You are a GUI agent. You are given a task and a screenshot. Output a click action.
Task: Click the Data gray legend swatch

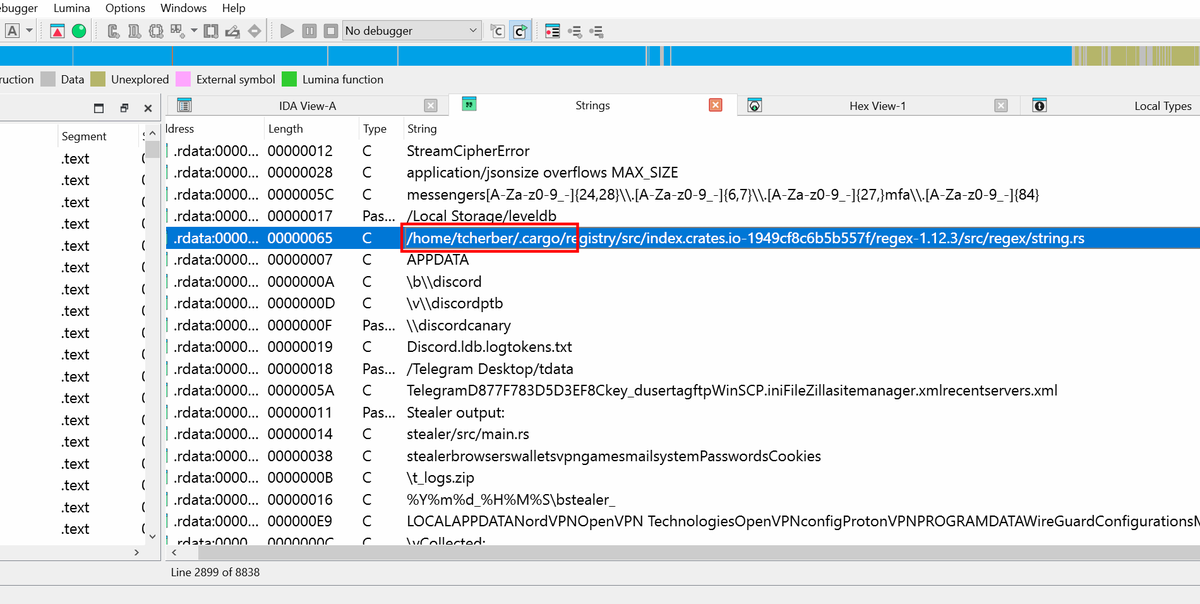click(48, 79)
